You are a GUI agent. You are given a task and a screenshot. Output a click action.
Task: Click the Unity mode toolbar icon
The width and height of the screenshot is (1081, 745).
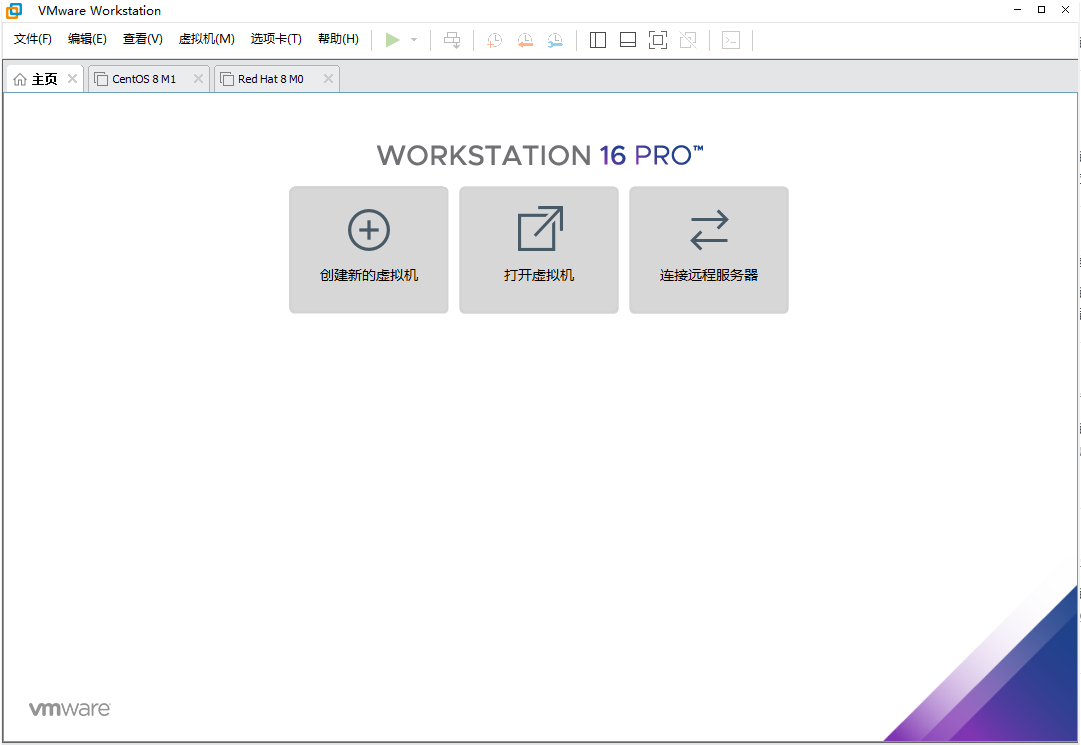687,40
